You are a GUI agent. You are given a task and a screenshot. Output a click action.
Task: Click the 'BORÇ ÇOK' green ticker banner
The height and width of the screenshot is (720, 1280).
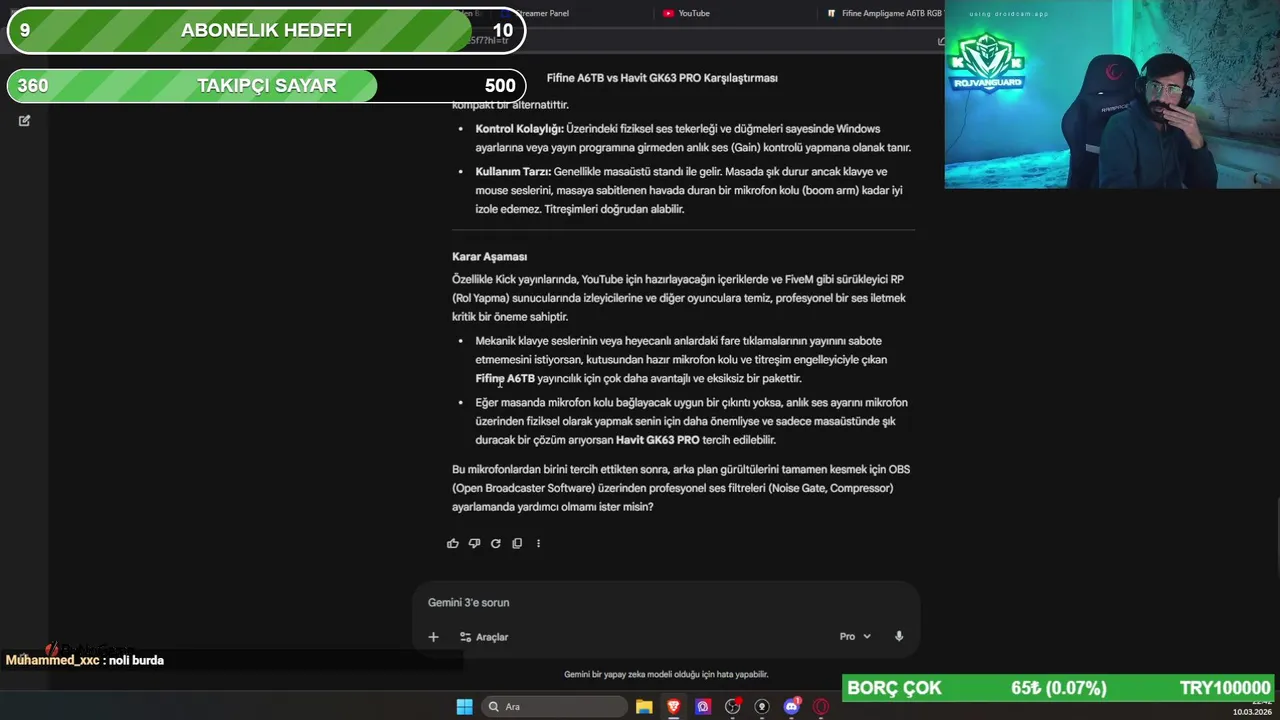pos(1059,688)
